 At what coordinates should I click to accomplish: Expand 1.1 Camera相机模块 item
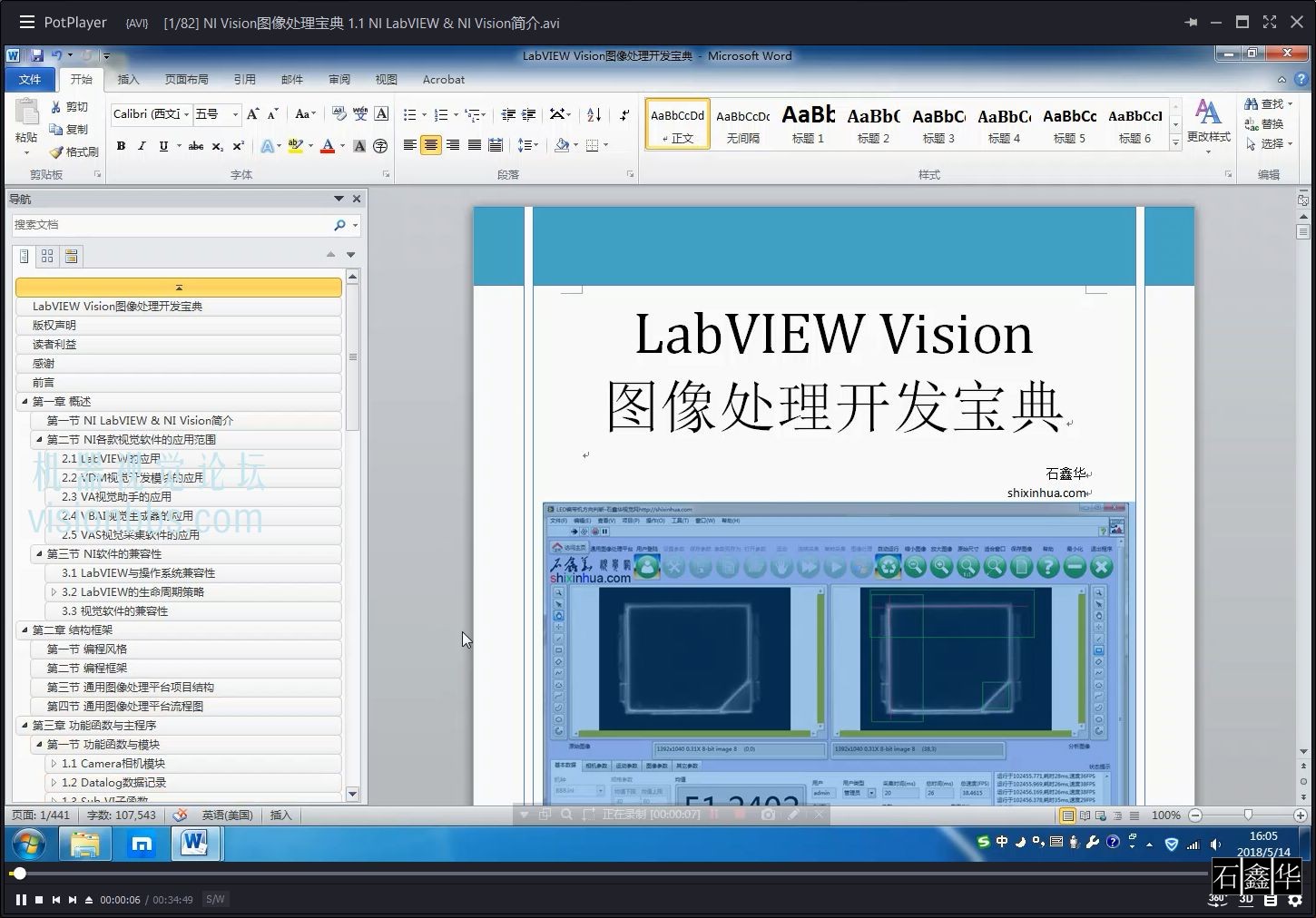[x=54, y=763]
